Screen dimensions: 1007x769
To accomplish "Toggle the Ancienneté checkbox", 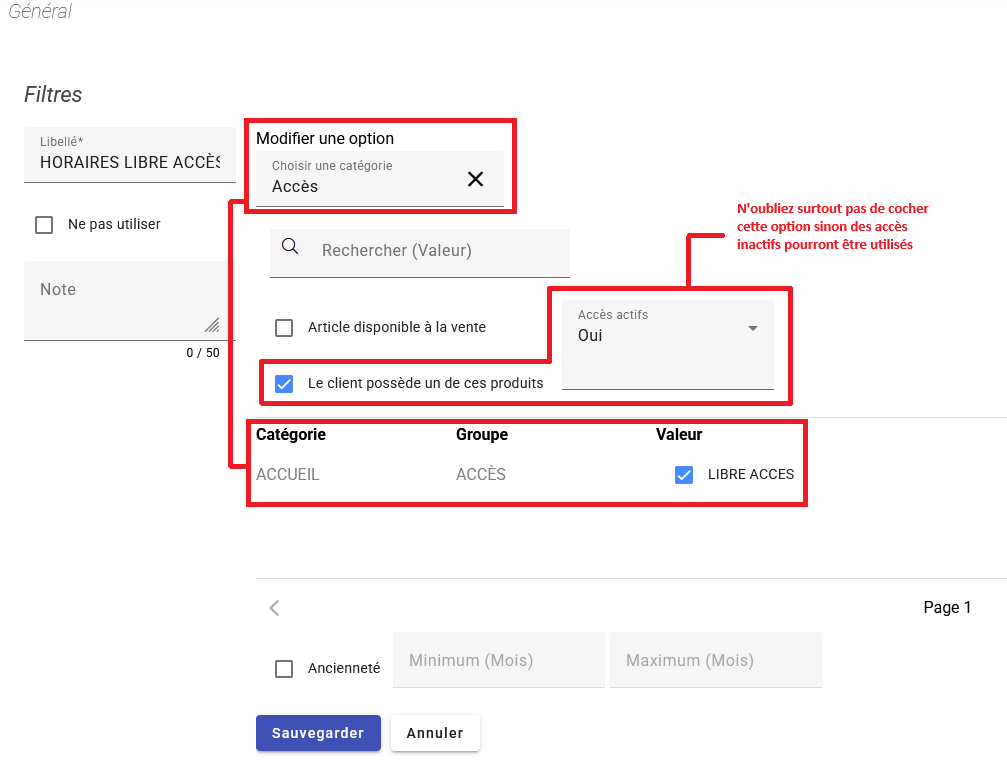I will 284,669.
